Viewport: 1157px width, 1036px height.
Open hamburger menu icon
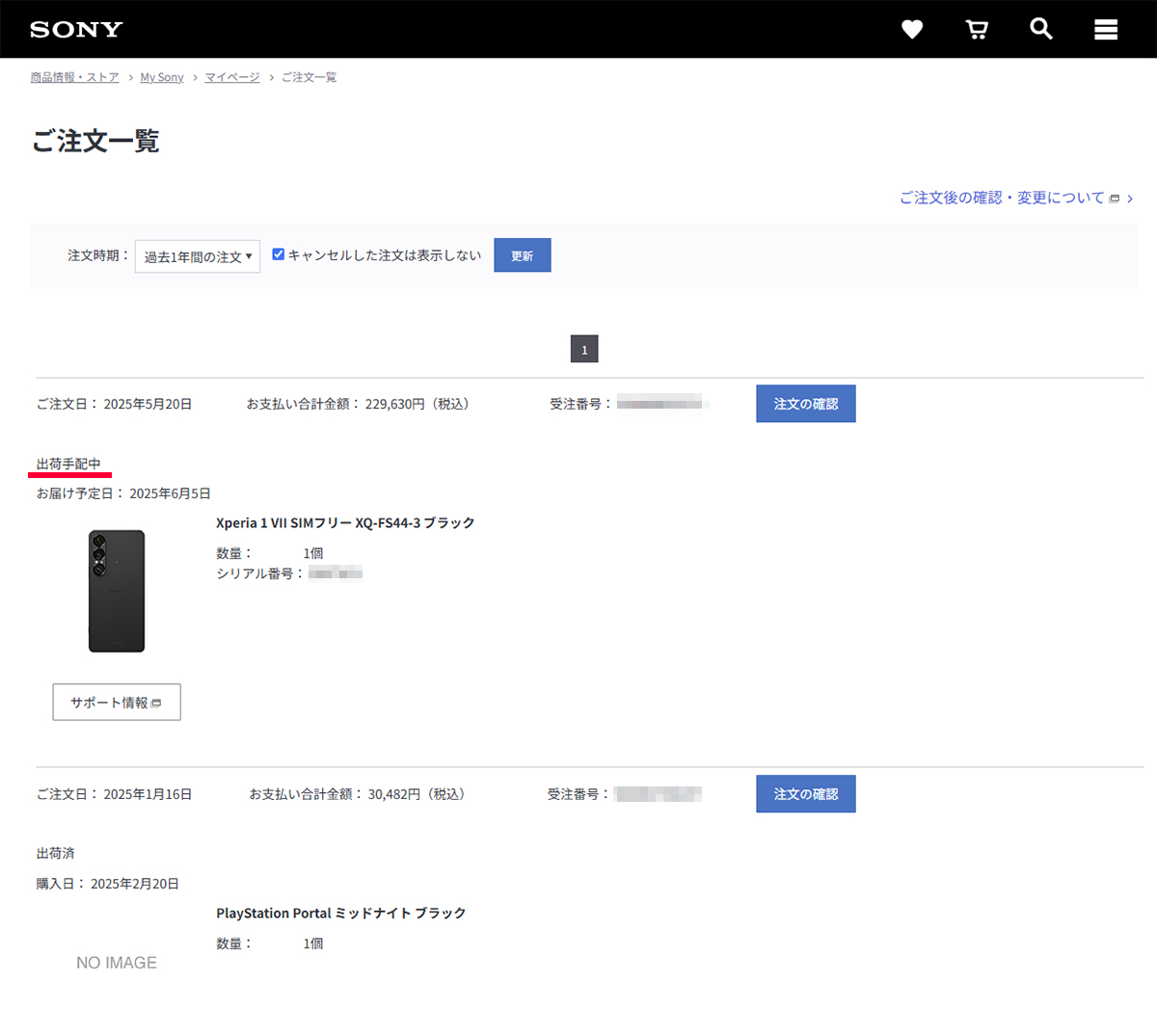[1106, 30]
